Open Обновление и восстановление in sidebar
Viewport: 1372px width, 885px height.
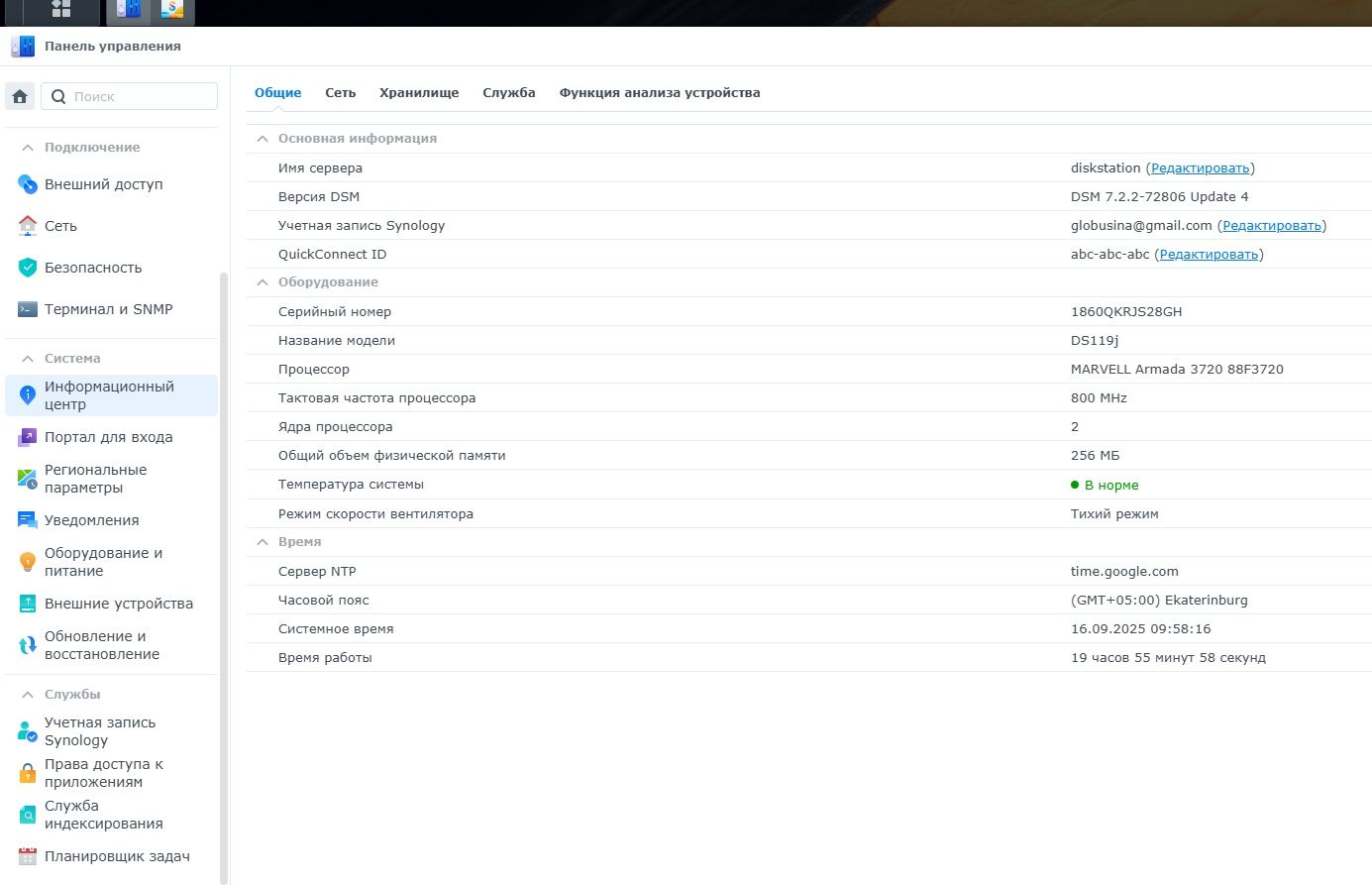click(x=111, y=645)
